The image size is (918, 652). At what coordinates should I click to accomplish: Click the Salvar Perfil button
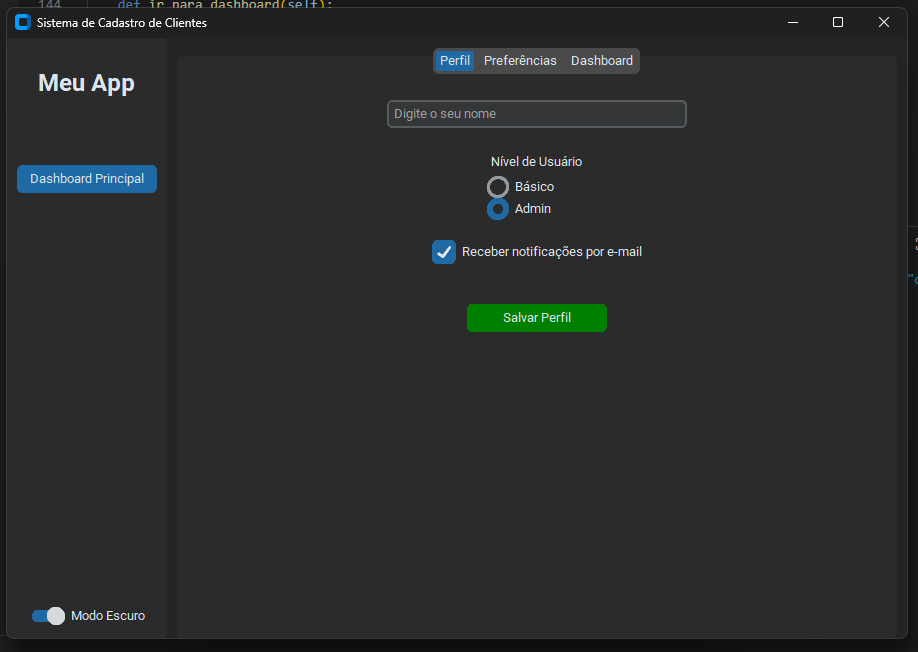536,318
